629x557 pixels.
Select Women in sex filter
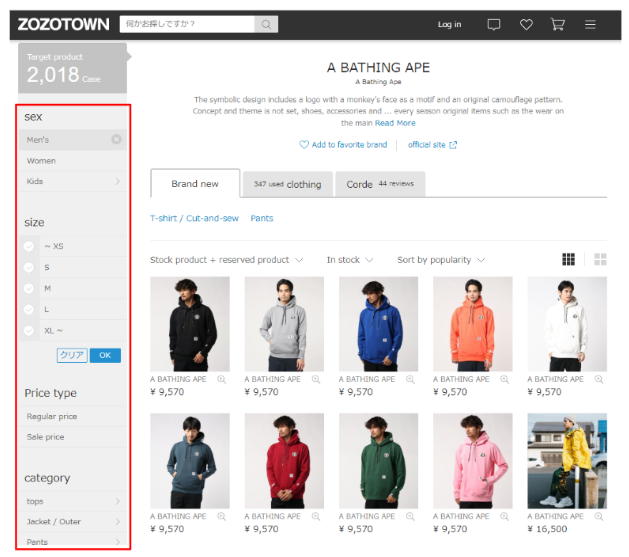(73, 161)
